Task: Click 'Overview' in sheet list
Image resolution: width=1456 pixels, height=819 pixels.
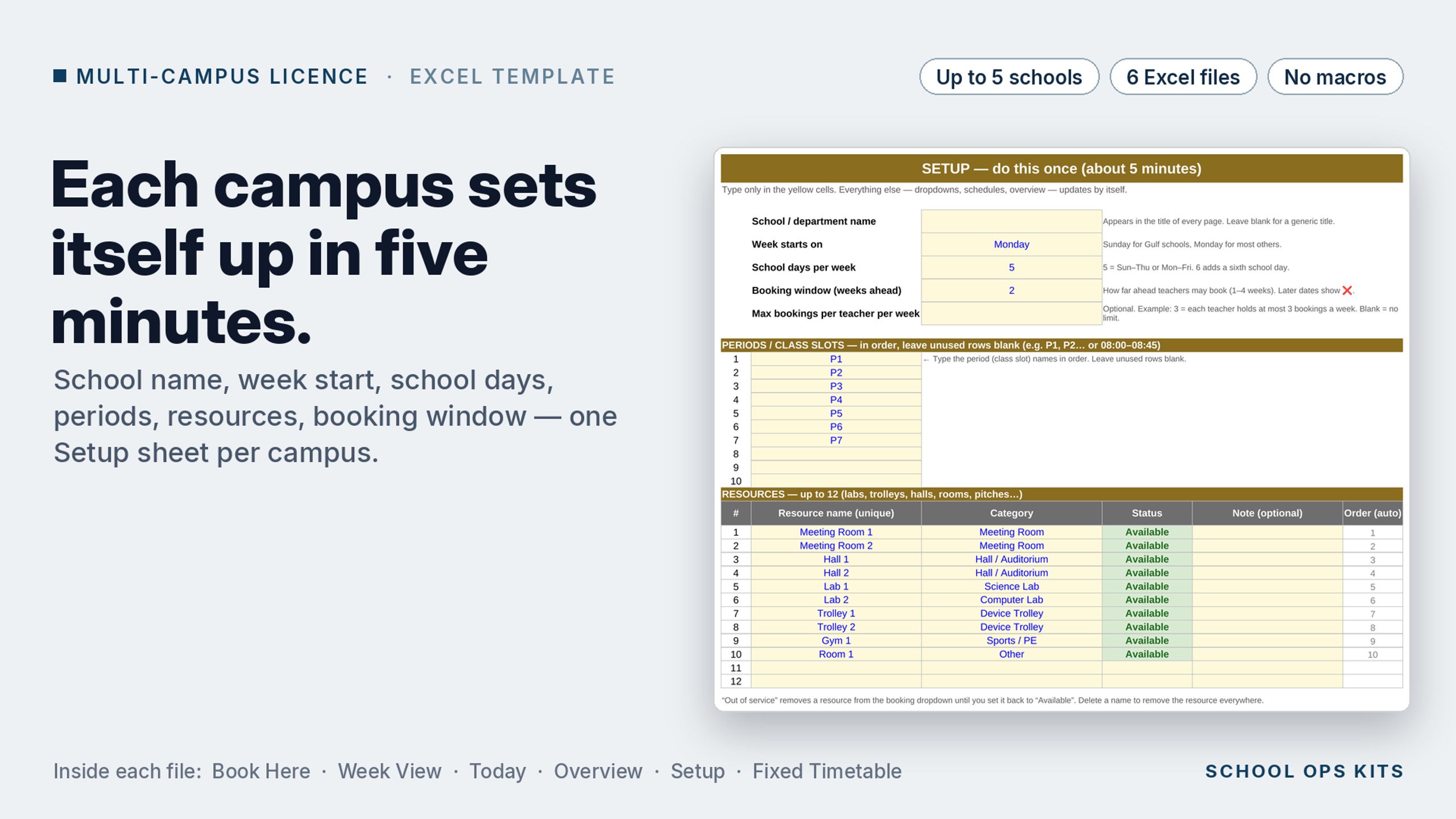Action: click(598, 771)
